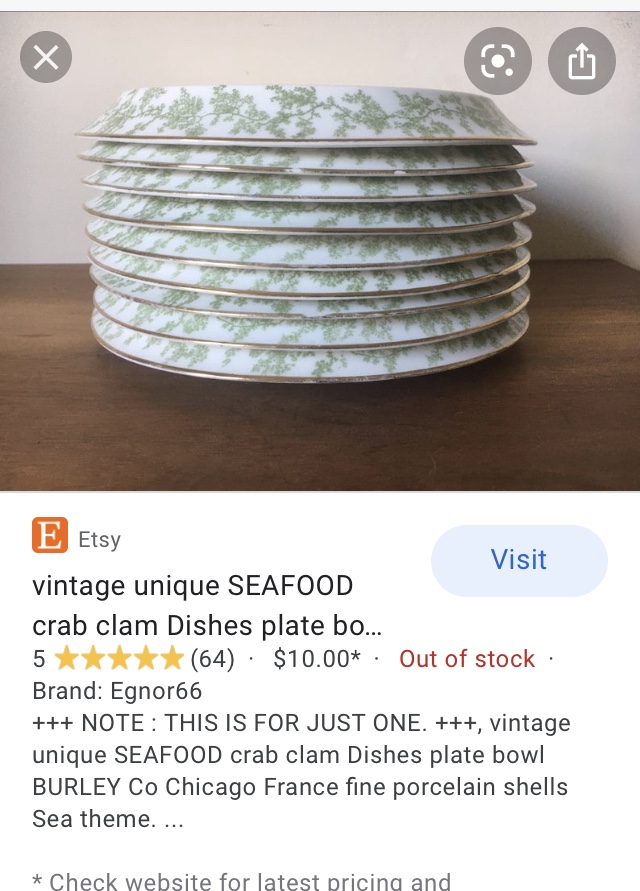Click the middle yellow rating star
Image resolution: width=640 pixels, height=891 pixels.
(119, 659)
